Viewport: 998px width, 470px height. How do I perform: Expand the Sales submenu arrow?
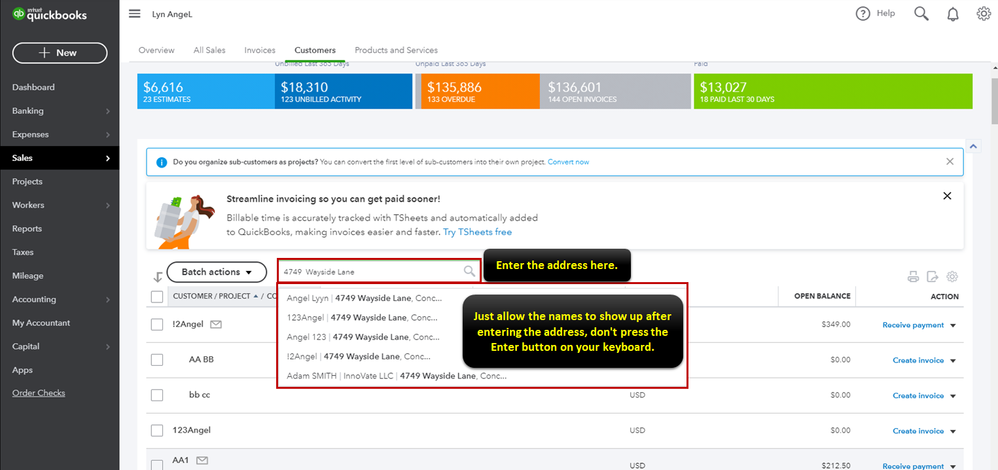coord(108,159)
